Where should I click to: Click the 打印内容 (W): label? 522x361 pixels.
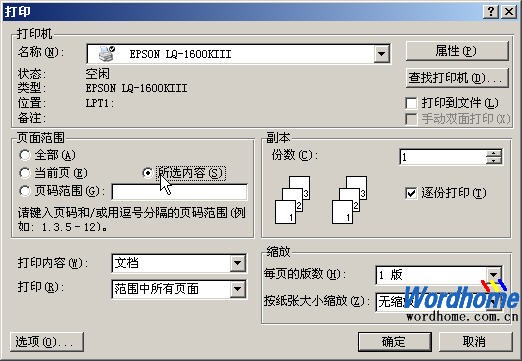point(53,263)
